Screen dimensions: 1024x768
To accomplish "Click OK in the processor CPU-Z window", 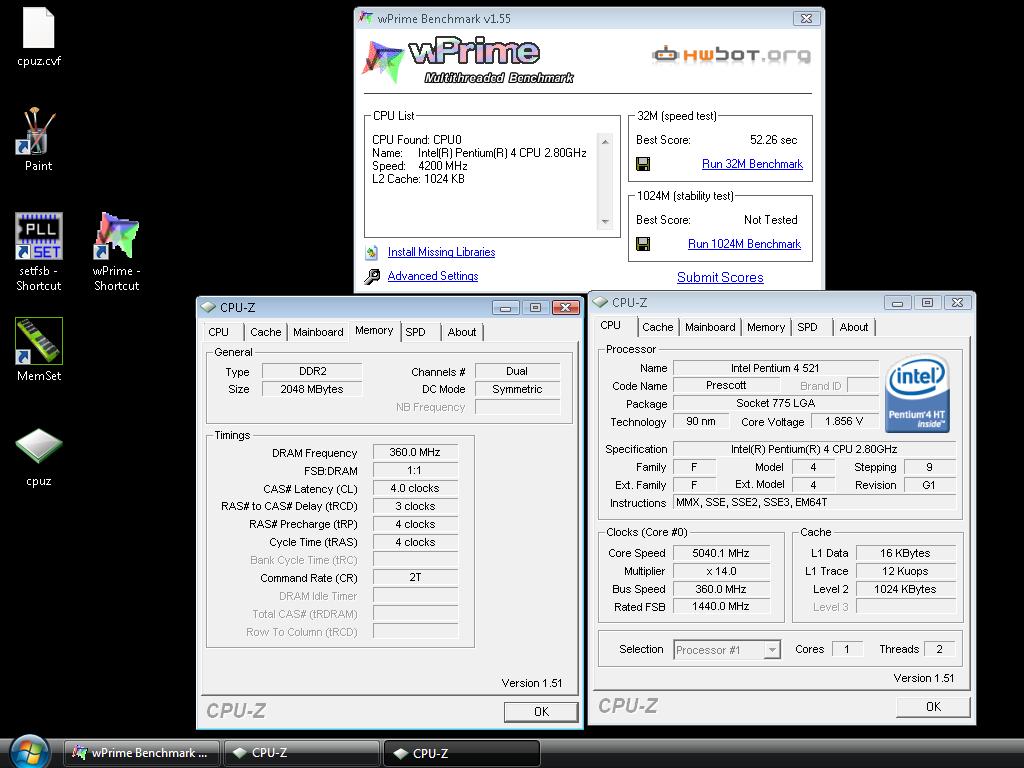I will click(933, 707).
